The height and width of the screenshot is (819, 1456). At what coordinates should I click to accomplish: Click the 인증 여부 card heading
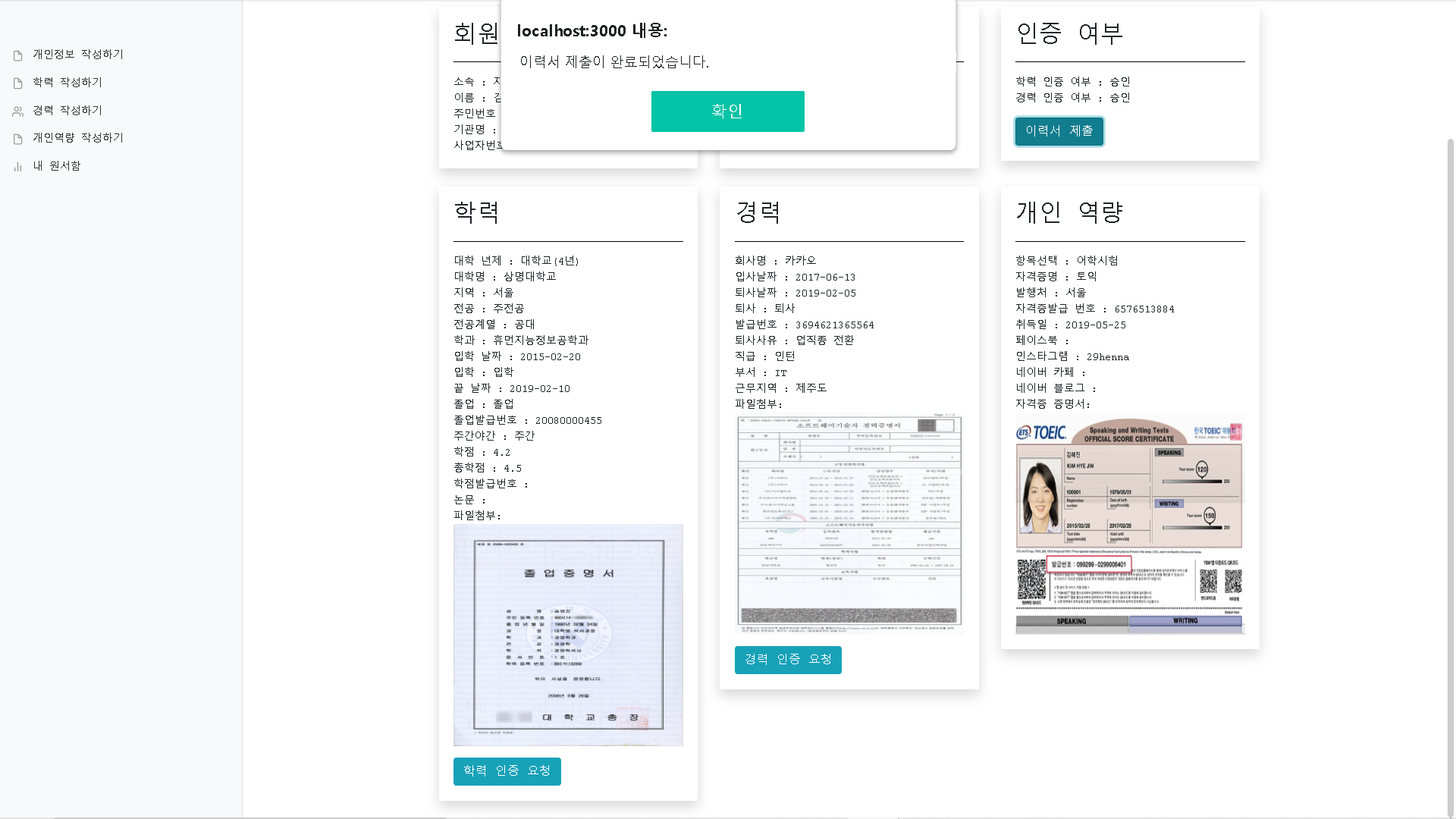1069,33
